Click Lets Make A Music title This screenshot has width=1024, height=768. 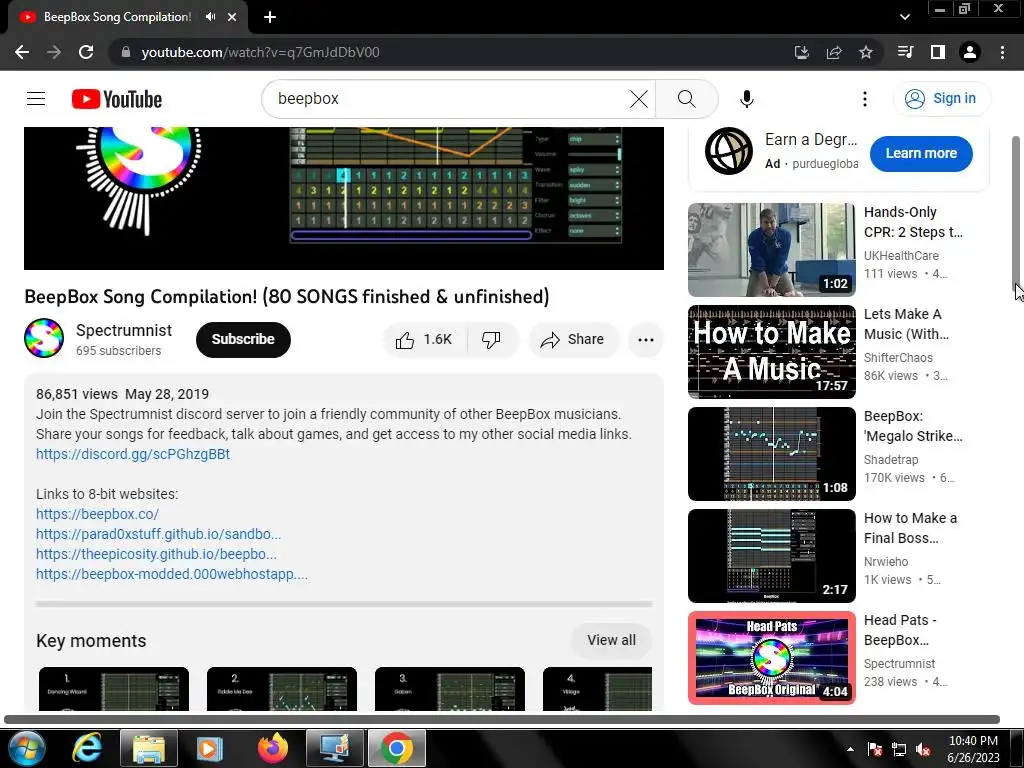(x=906, y=324)
